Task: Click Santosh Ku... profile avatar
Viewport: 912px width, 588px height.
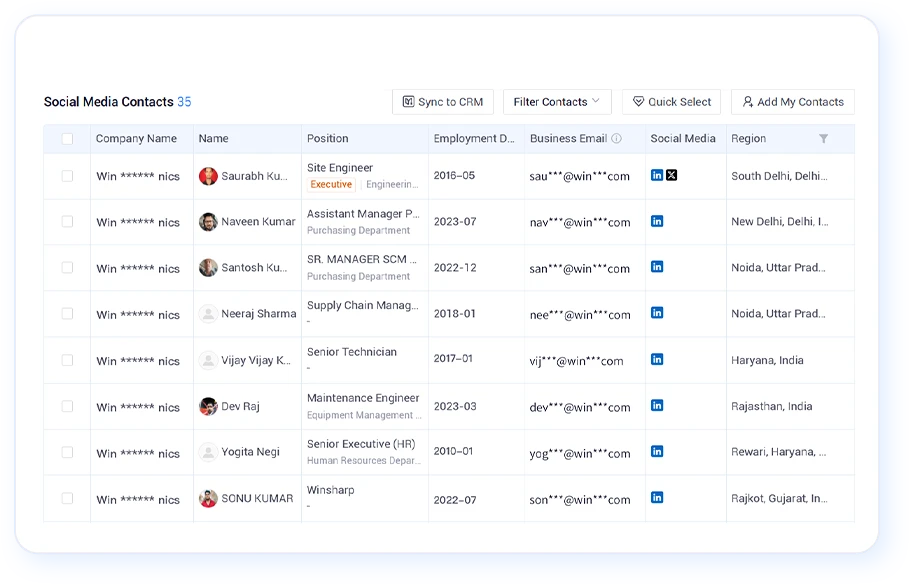Action: 208,268
